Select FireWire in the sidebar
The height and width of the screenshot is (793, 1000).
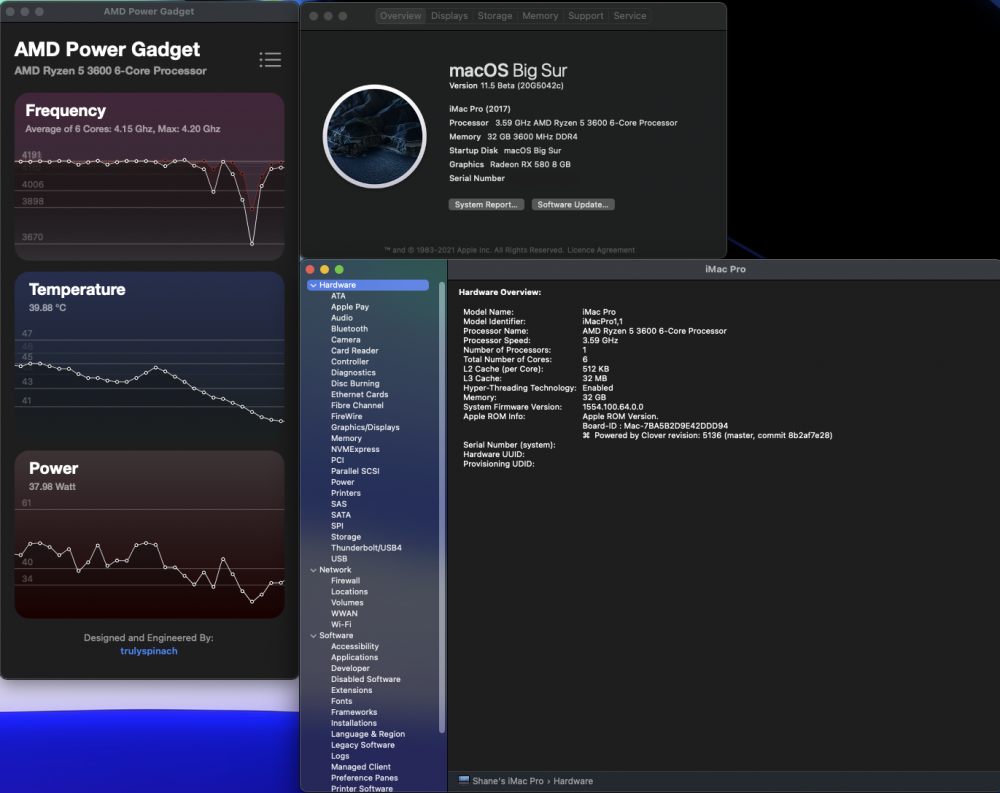coord(346,416)
